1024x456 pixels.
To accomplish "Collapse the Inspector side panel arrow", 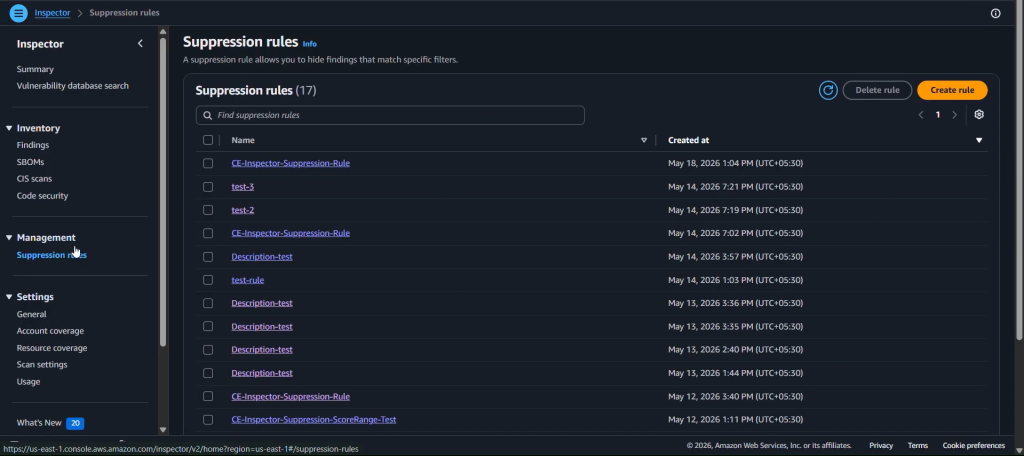I will coord(140,44).
